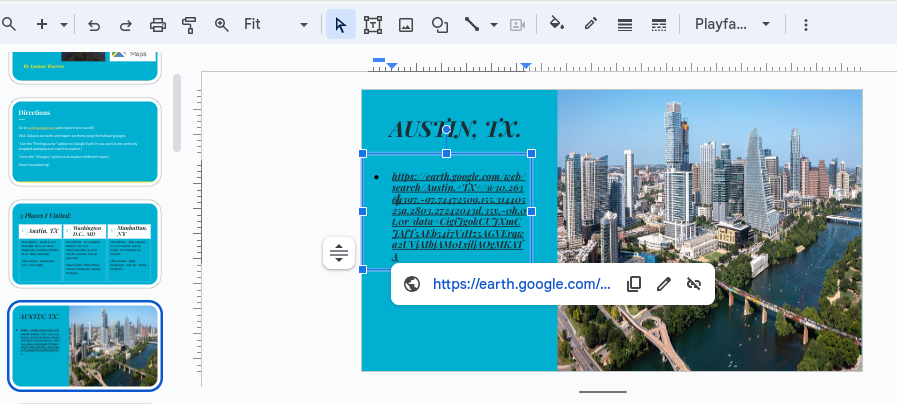
Task: Click the search menus magnifier icon
Action: pos(9,24)
